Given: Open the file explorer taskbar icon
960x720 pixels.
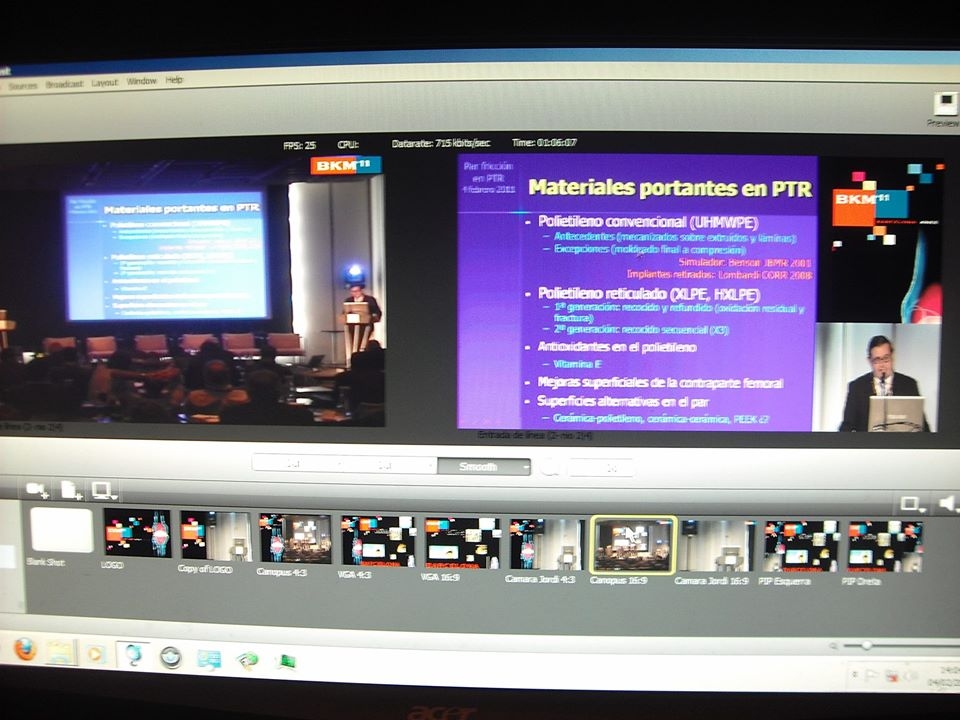Looking at the screenshot, I should click(61, 653).
